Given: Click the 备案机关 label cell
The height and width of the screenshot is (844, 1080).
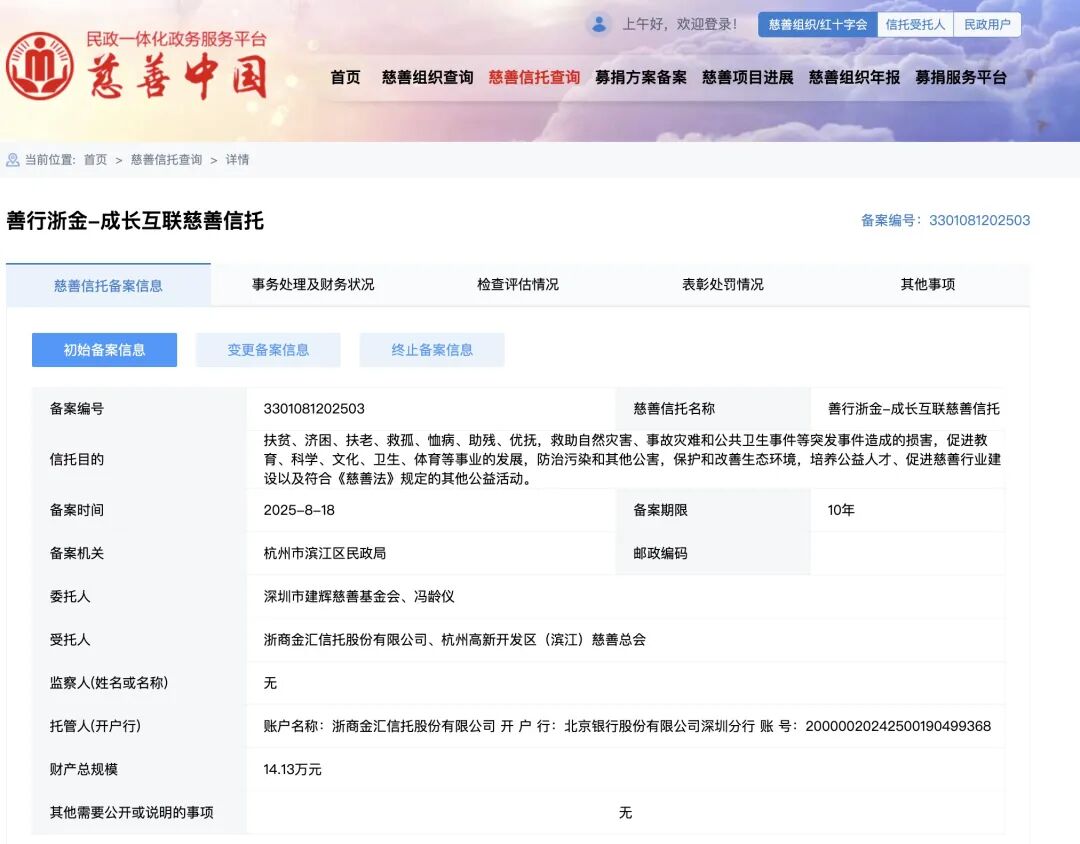Looking at the screenshot, I should click(x=138, y=553).
